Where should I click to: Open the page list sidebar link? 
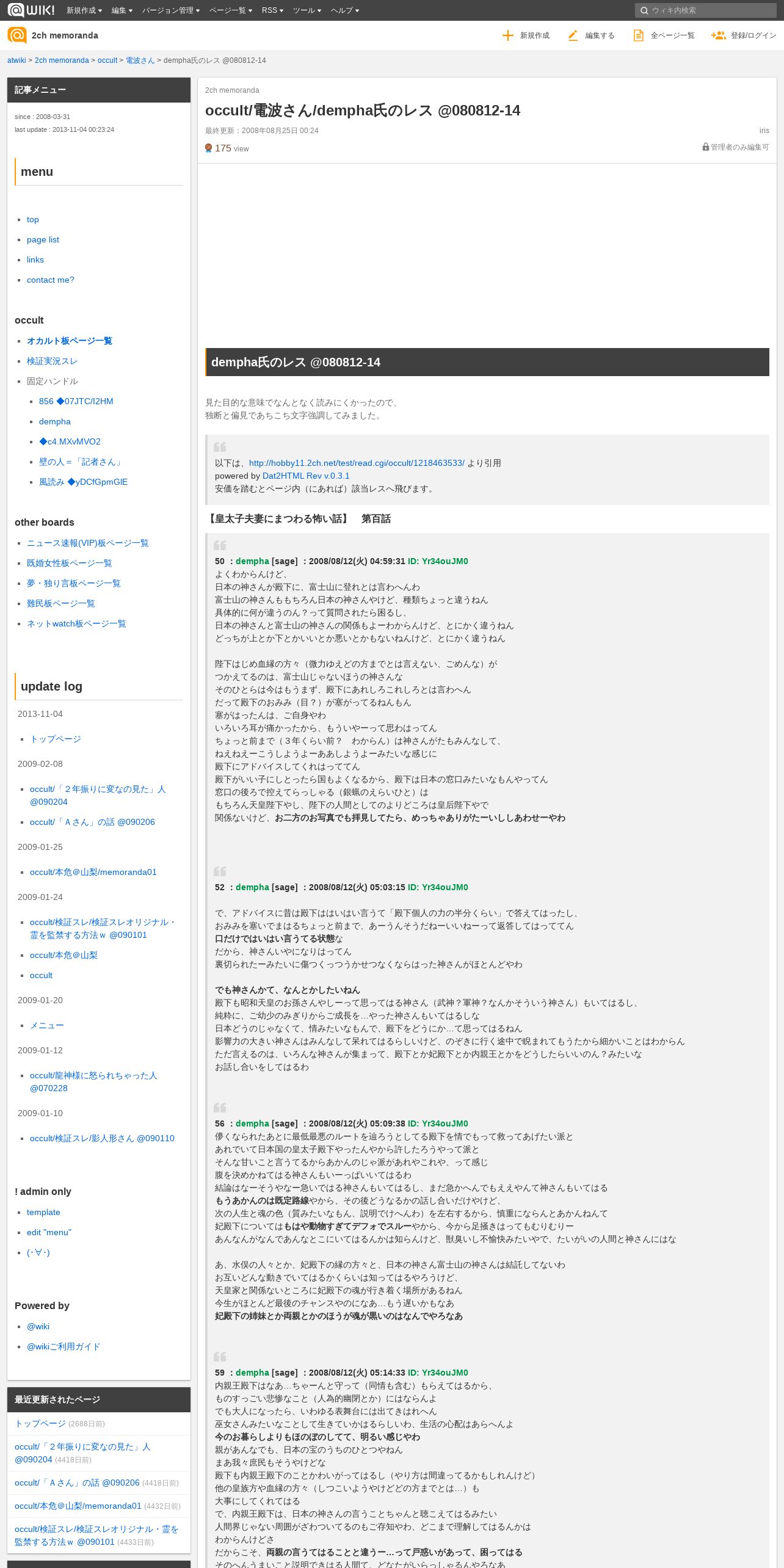click(43, 239)
